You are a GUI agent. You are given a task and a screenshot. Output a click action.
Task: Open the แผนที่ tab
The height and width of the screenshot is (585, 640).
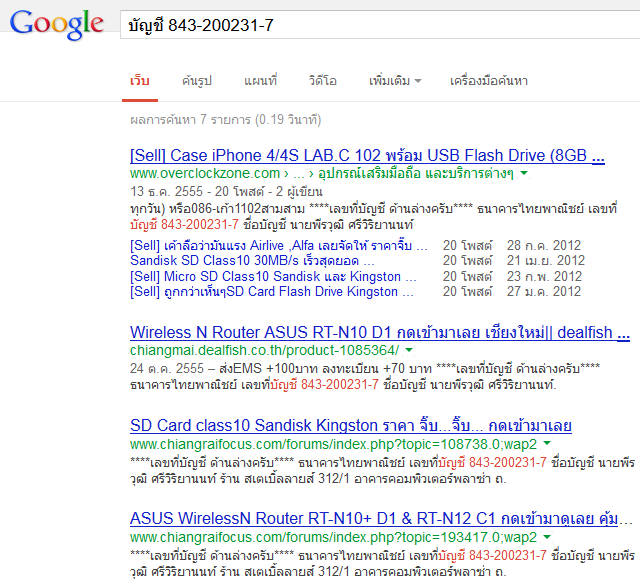[260, 80]
